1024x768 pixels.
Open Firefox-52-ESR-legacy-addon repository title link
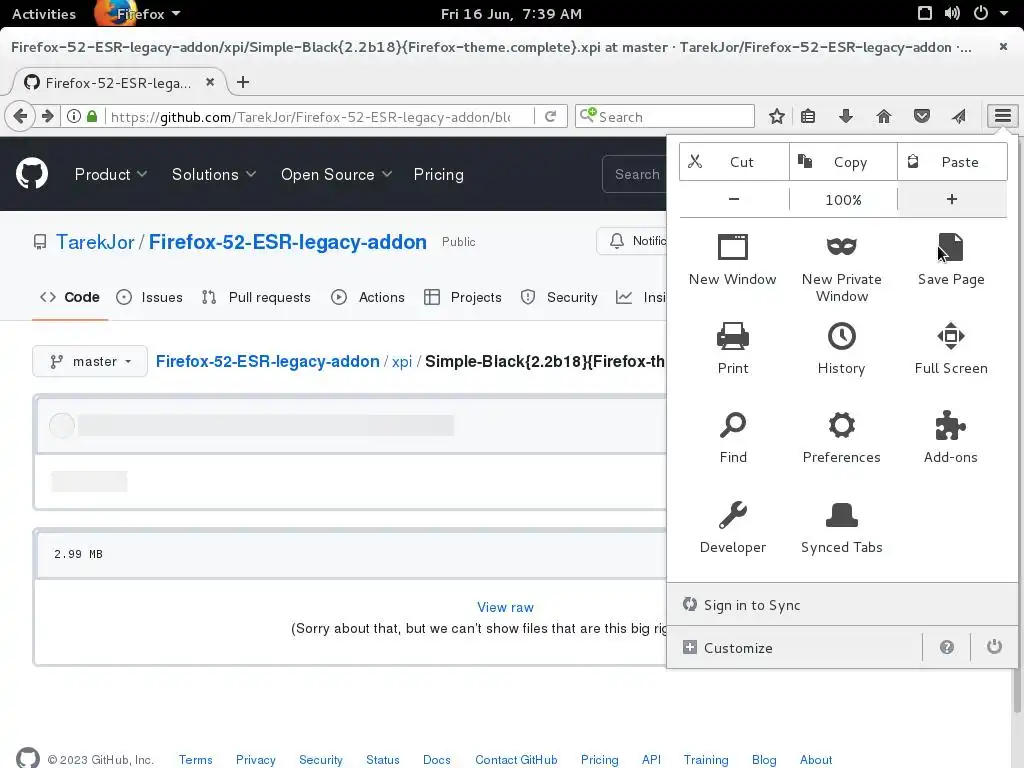pos(287,242)
